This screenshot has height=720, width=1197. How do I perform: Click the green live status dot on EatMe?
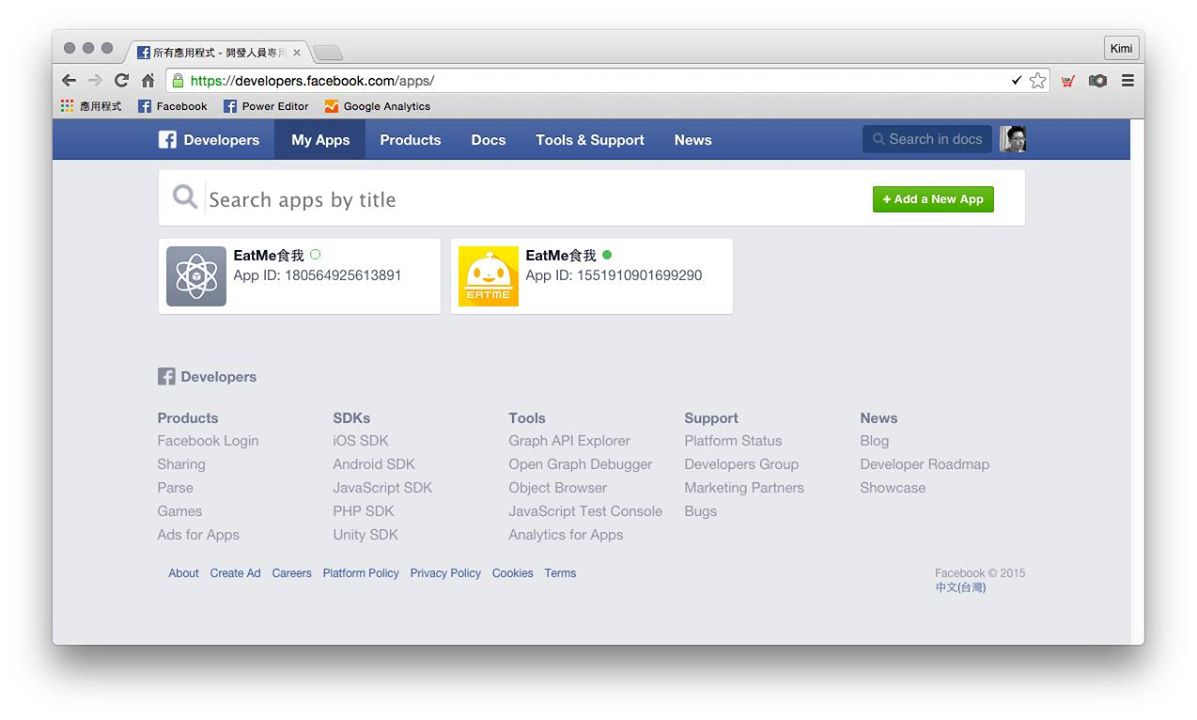[607, 255]
